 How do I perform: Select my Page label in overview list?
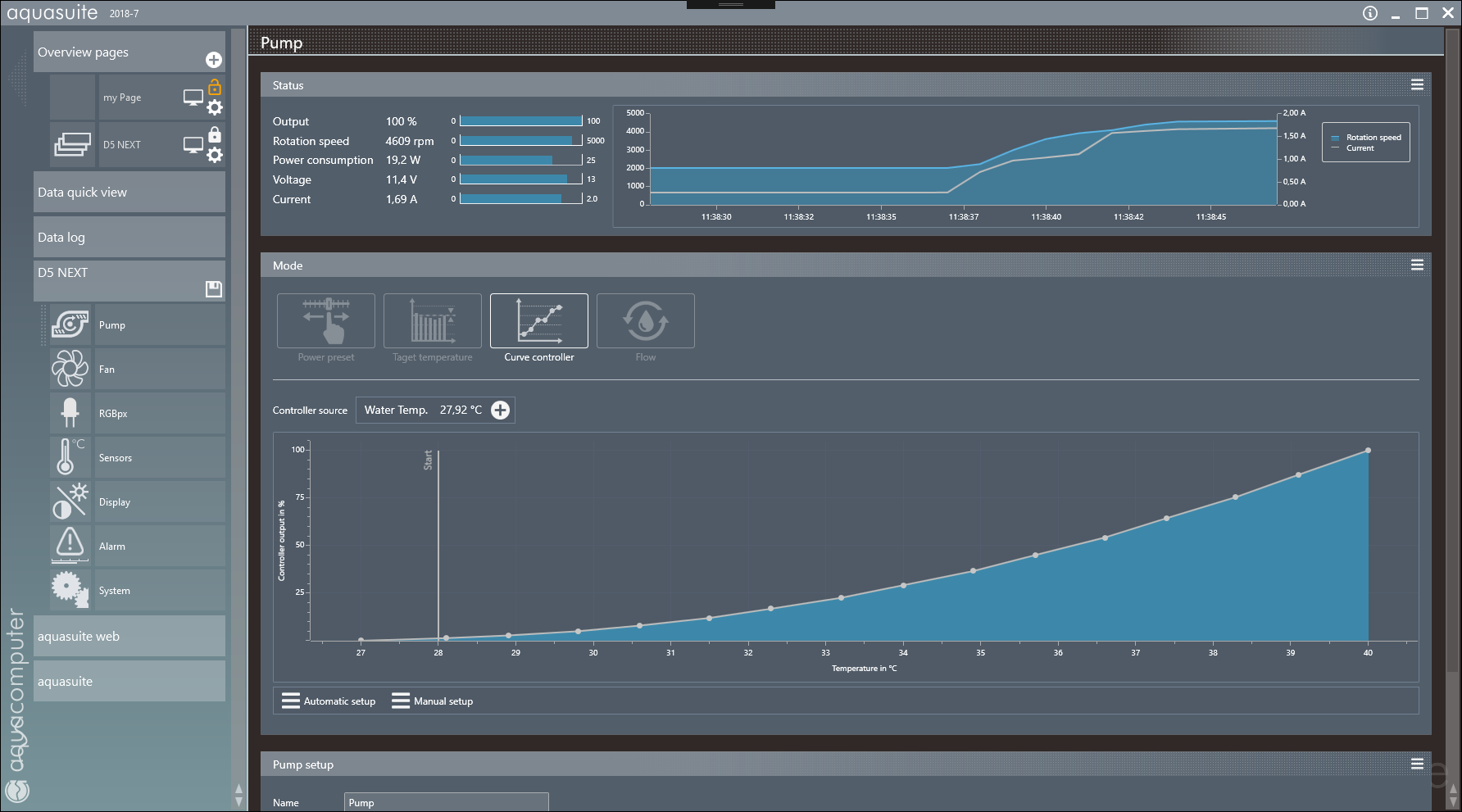122,98
